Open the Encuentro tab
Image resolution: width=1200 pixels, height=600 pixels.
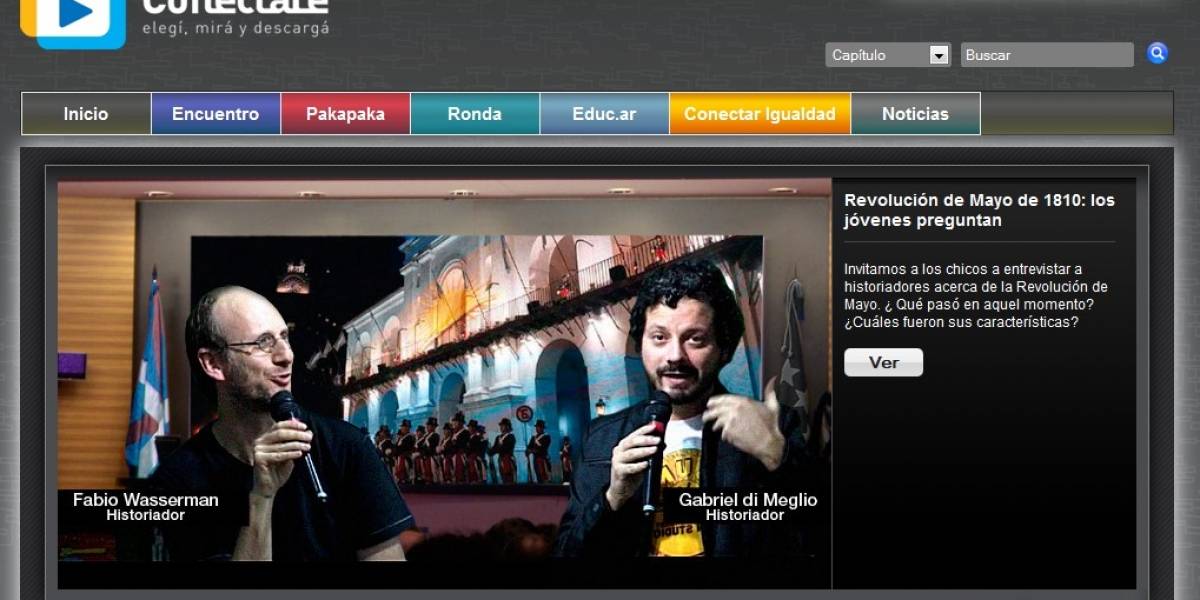point(216,114)
